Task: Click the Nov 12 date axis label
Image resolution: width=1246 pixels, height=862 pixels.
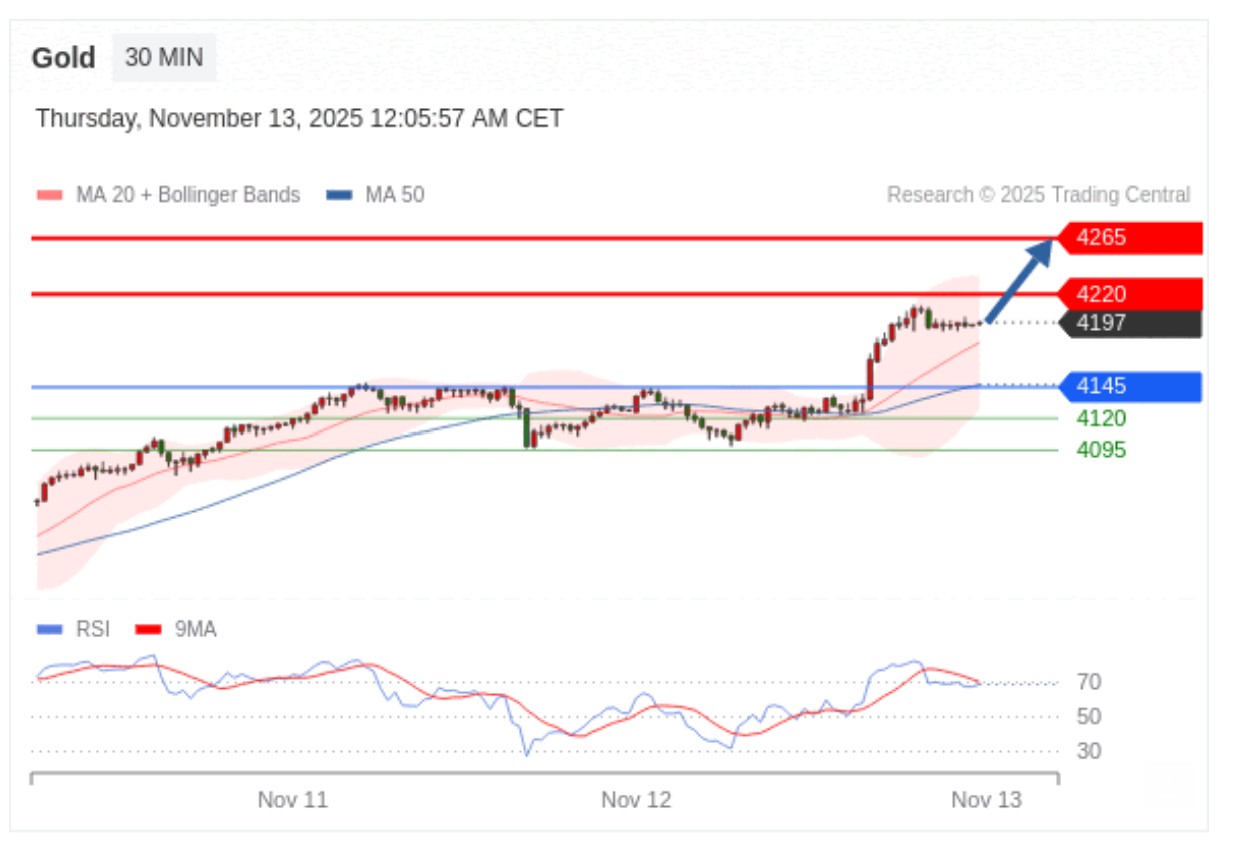Action: pos(636,800)
